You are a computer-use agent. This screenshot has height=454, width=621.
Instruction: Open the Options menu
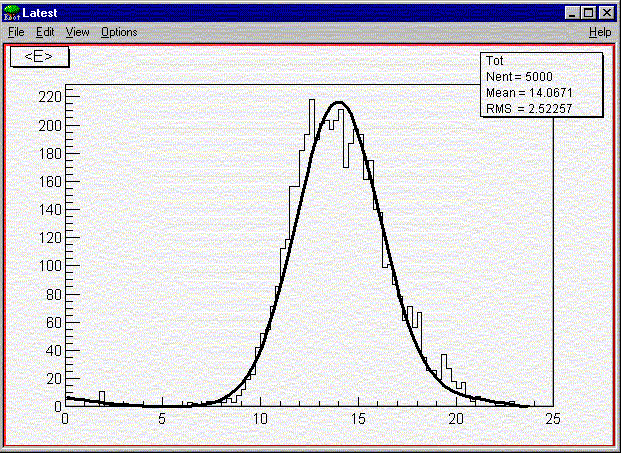[x=119, y=32]
